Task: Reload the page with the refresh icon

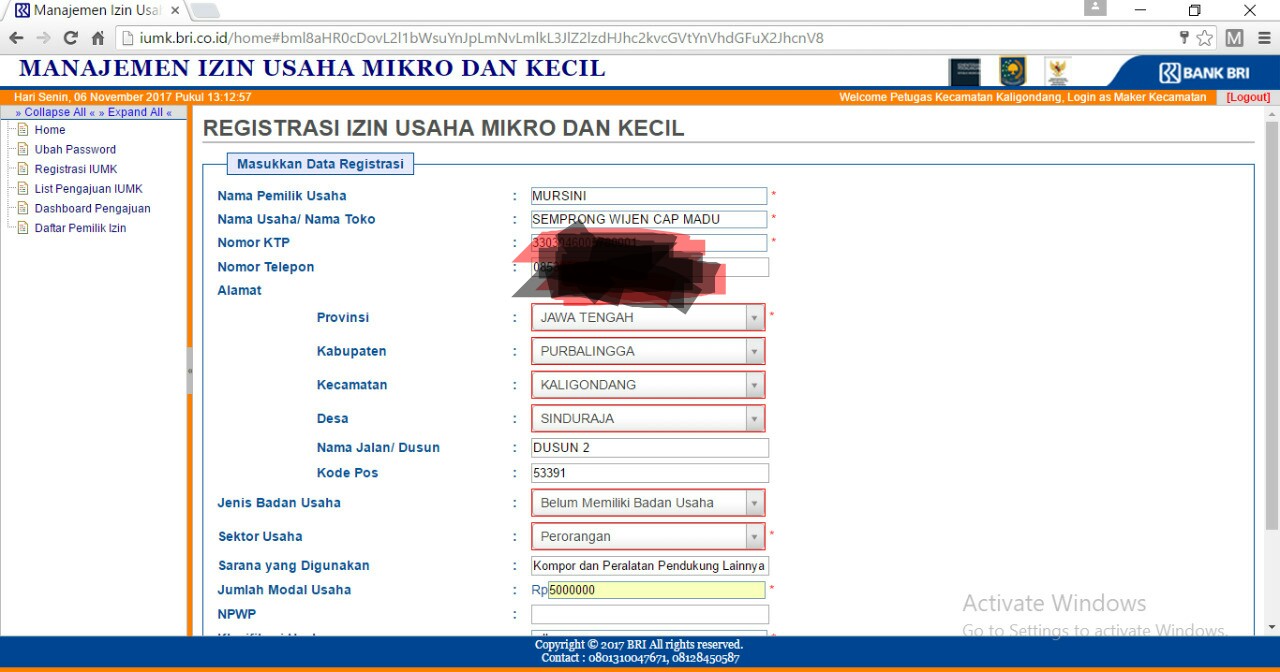Action: [70, 38]
